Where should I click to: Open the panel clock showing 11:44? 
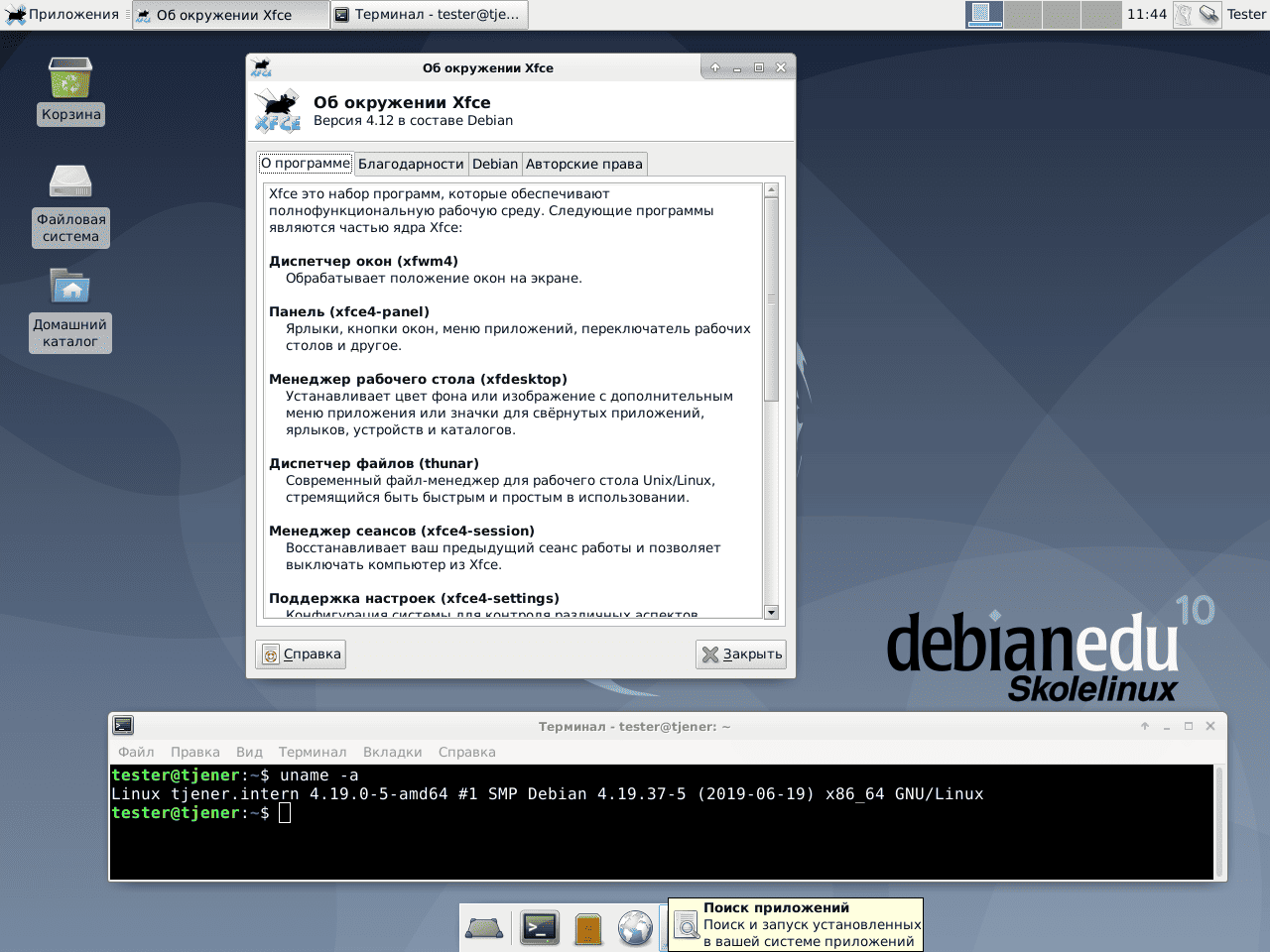coord(1147,14)
